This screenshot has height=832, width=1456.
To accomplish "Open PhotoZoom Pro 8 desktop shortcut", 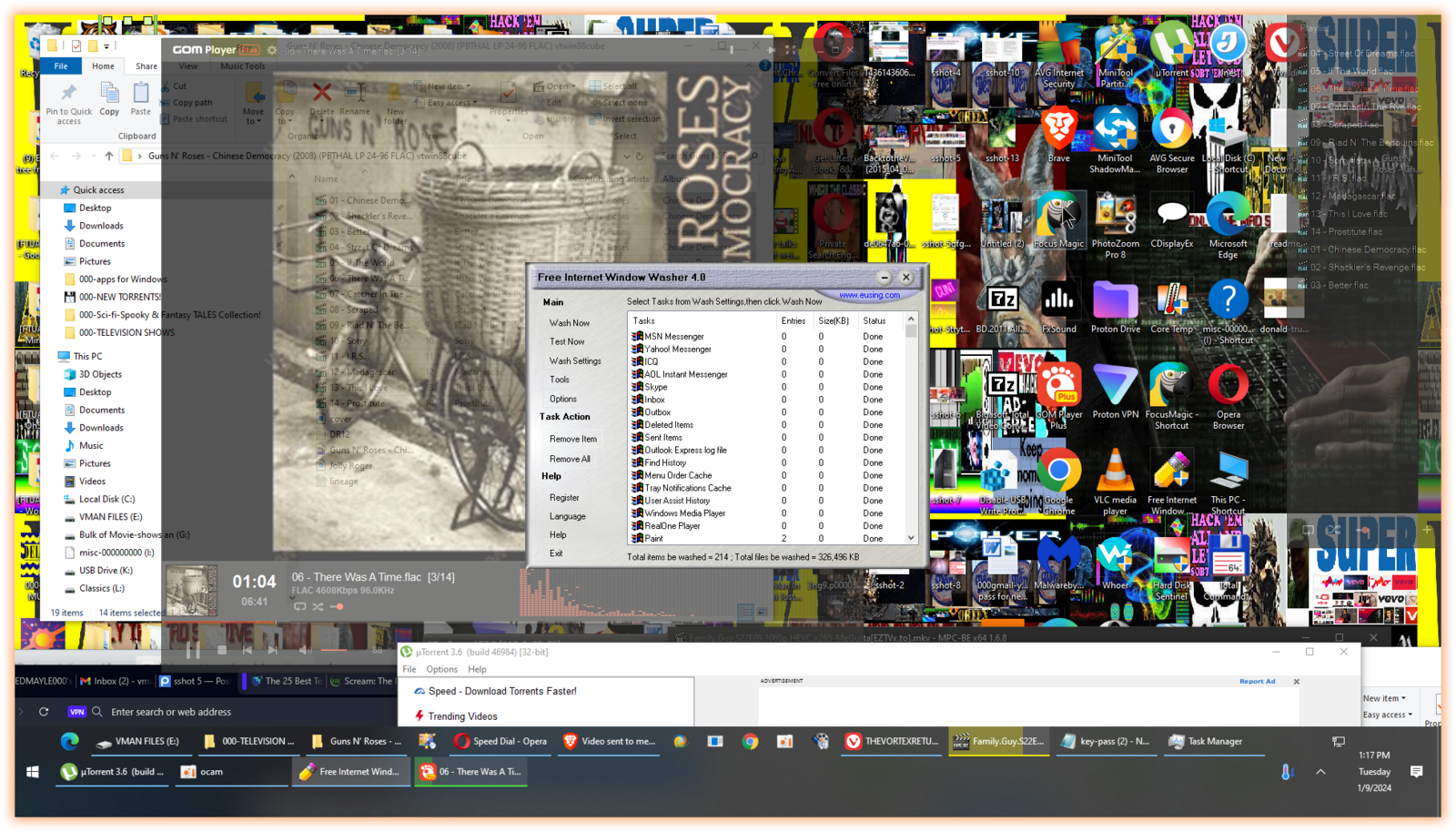I will pos(1115,225).
